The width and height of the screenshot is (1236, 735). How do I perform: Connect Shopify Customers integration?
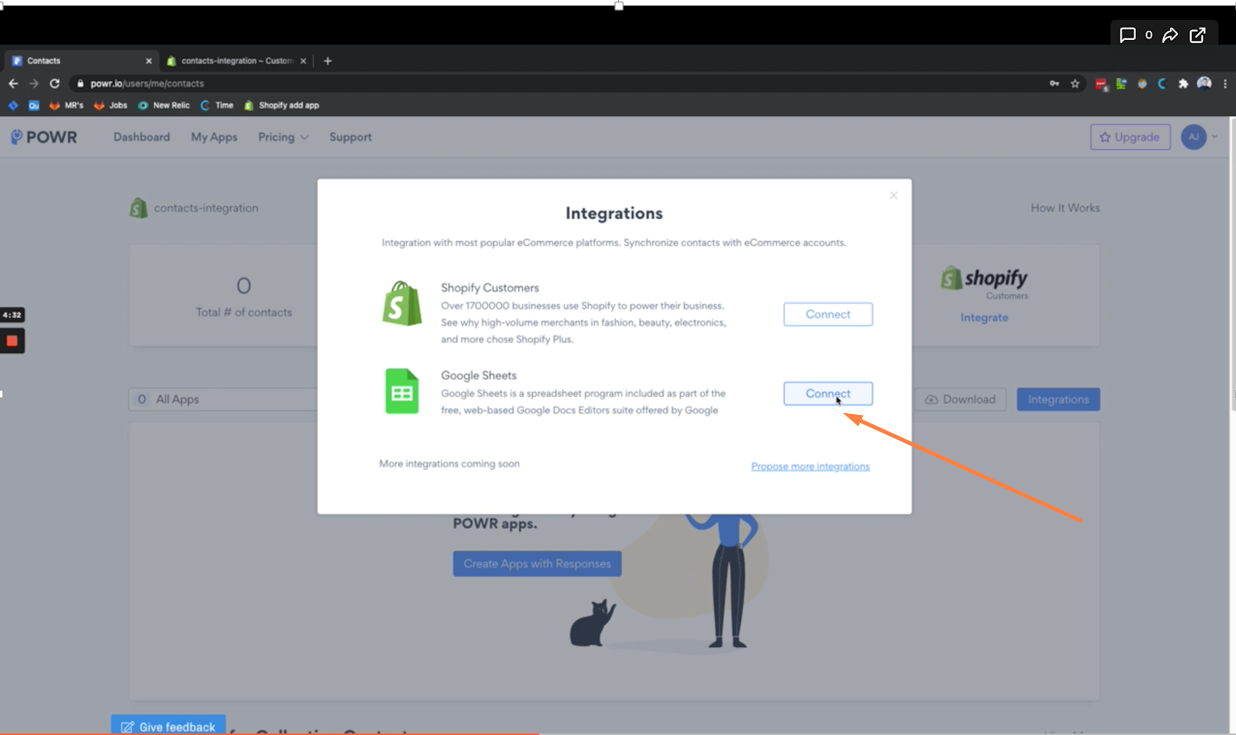[x=828, y=314]
